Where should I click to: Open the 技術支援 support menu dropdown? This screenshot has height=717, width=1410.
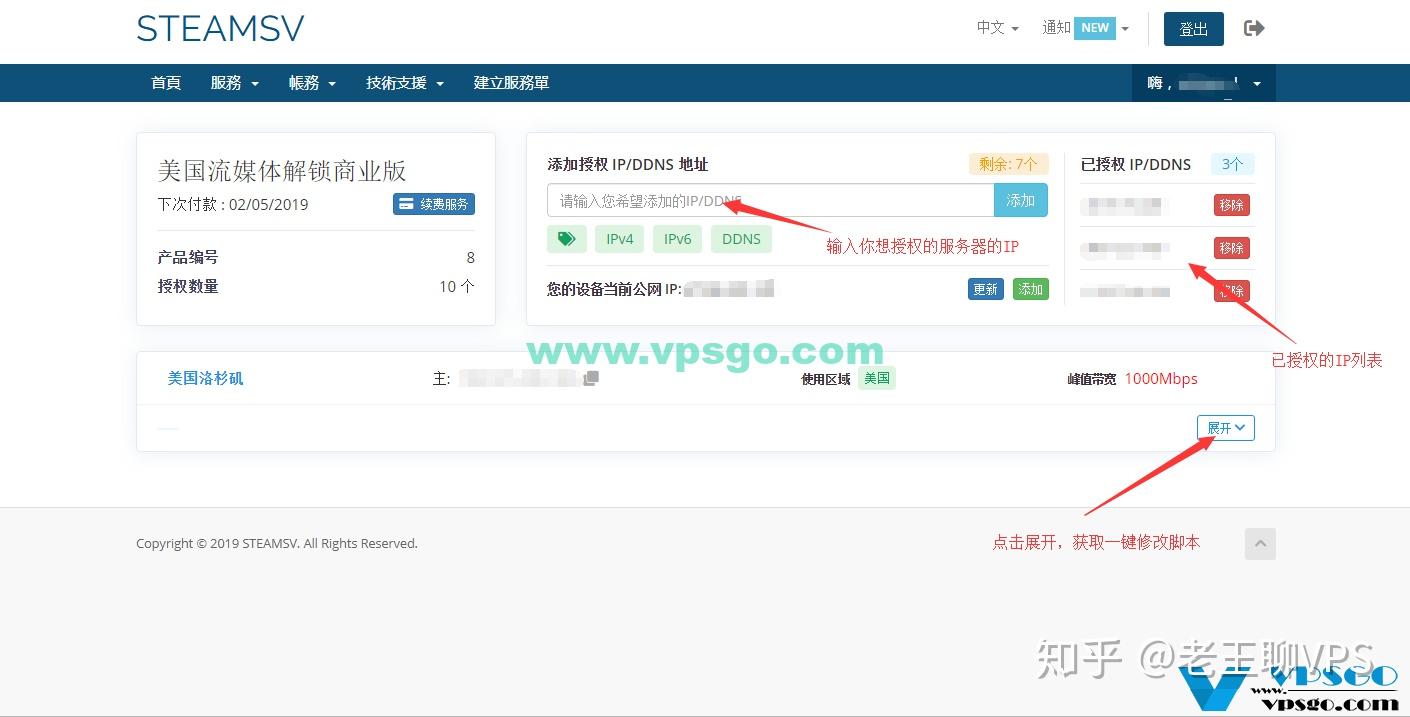(405, 83)
